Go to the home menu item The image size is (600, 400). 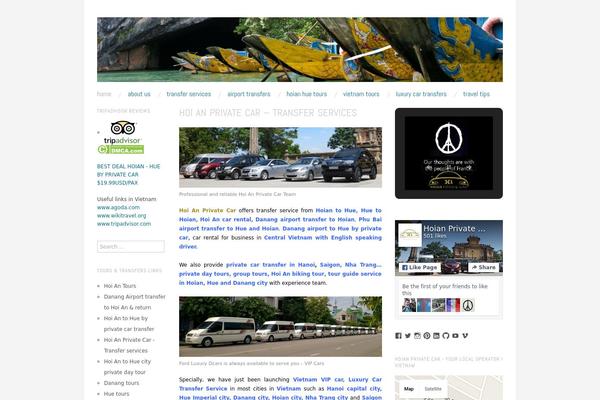[104, 94]
